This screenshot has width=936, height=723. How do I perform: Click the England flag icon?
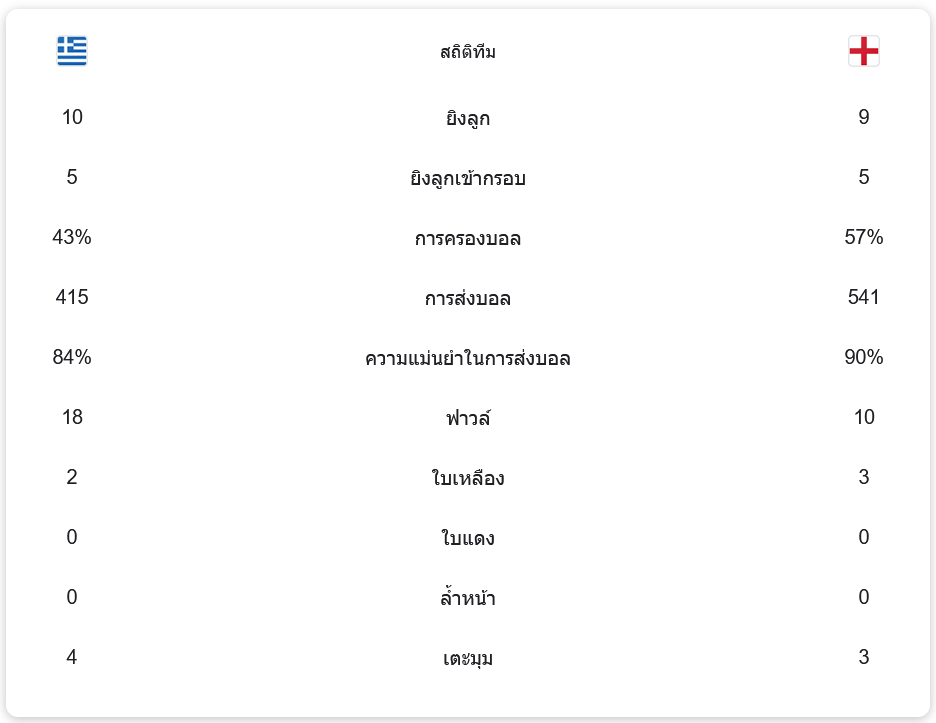click(x=864, y=51)
